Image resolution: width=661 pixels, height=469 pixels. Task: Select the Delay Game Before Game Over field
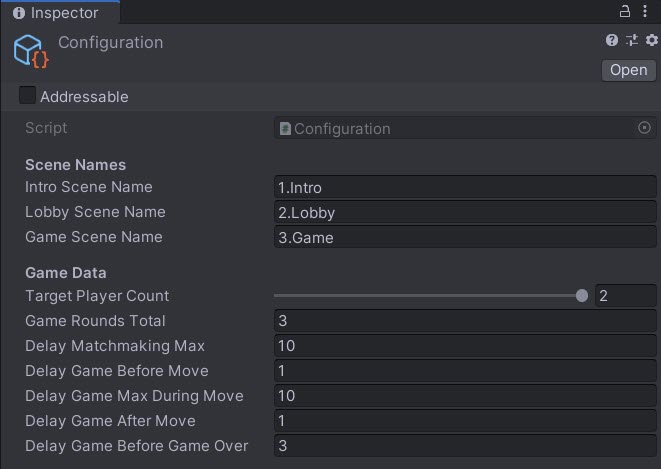[465, 446]
